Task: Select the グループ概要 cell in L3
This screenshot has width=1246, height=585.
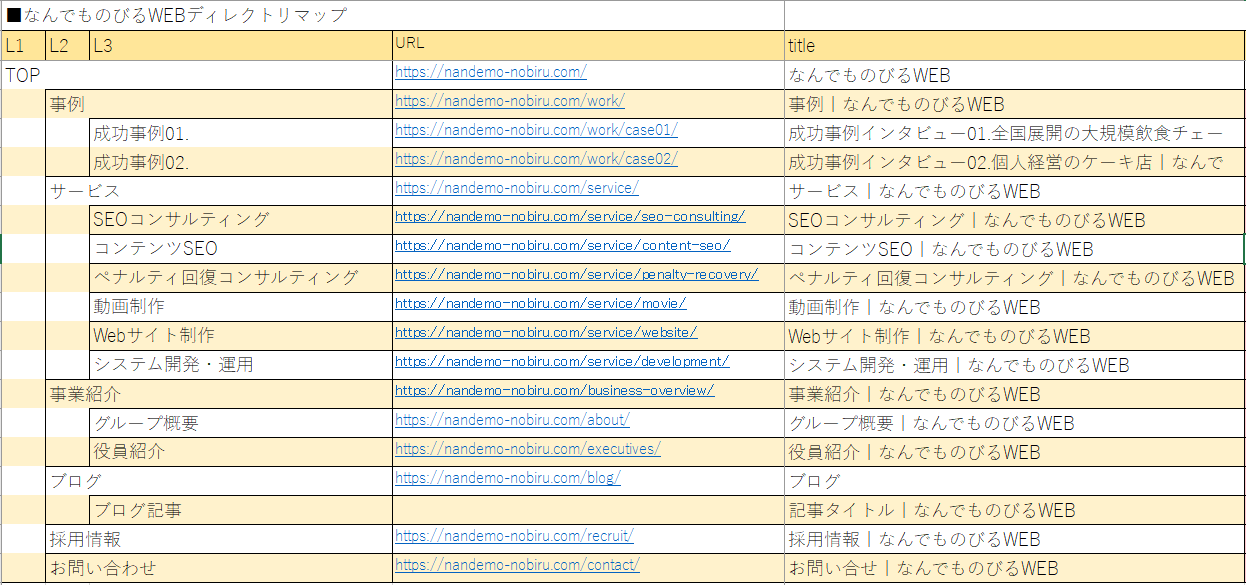Action: [x=241, y=423]
